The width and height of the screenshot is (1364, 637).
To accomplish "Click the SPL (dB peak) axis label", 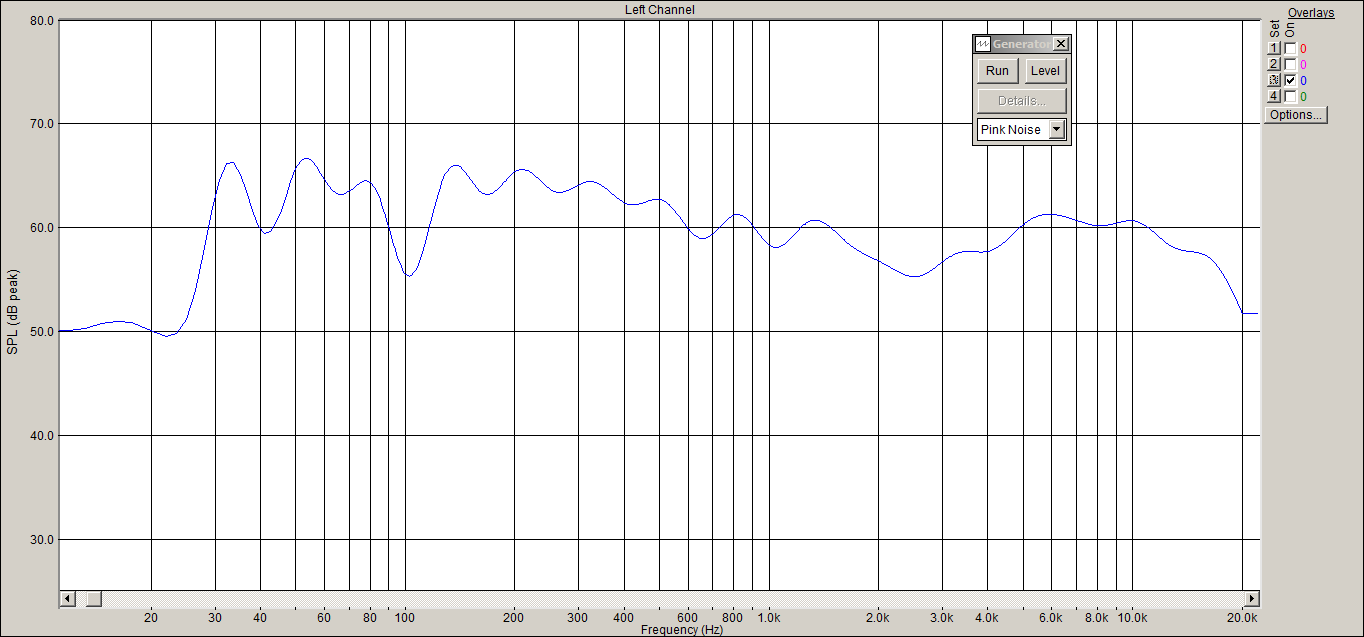I will [13, 311].
